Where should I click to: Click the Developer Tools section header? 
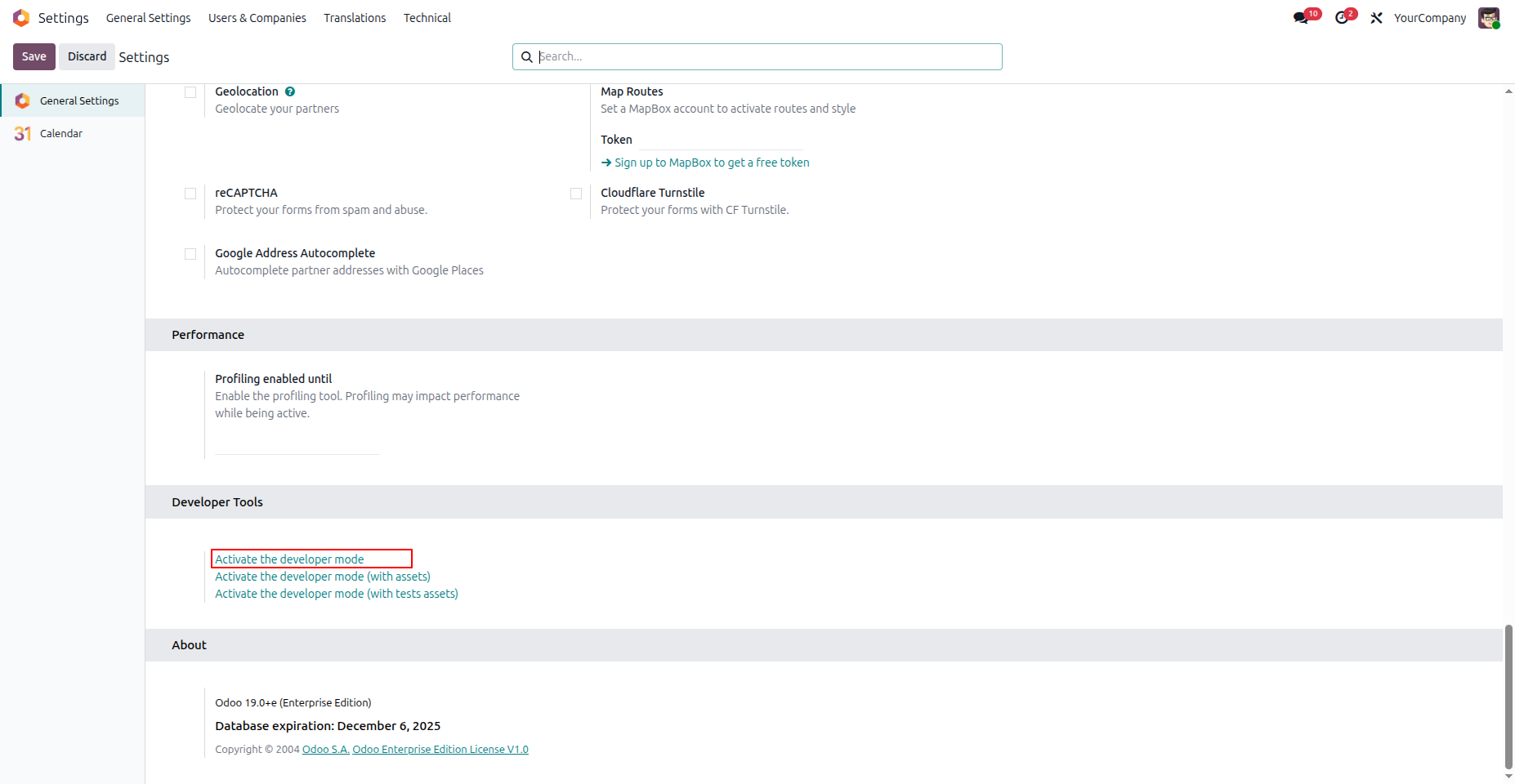pos(824,502)
